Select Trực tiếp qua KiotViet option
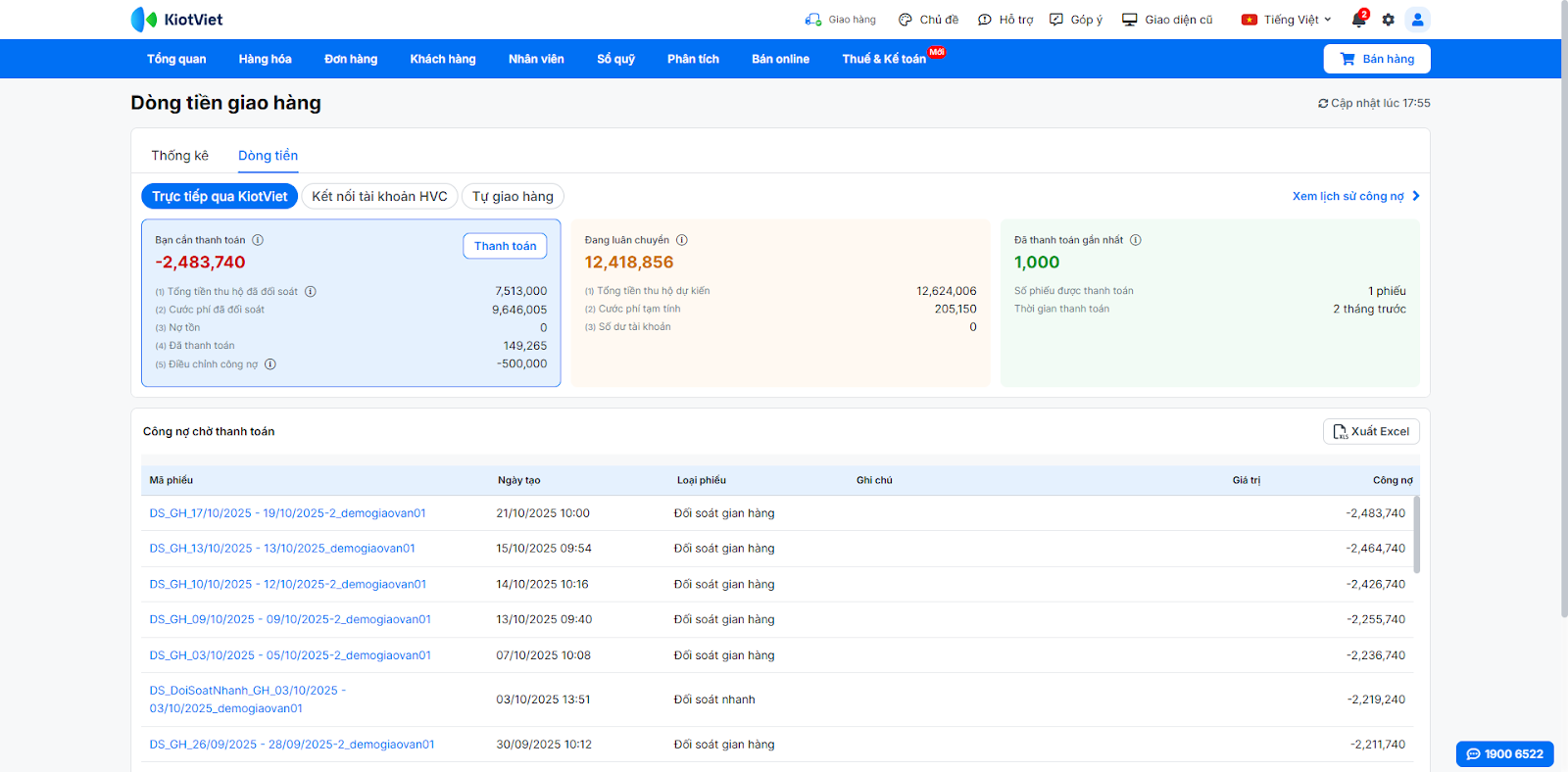This screenshot has height=772, width=1568. (220, 196)
